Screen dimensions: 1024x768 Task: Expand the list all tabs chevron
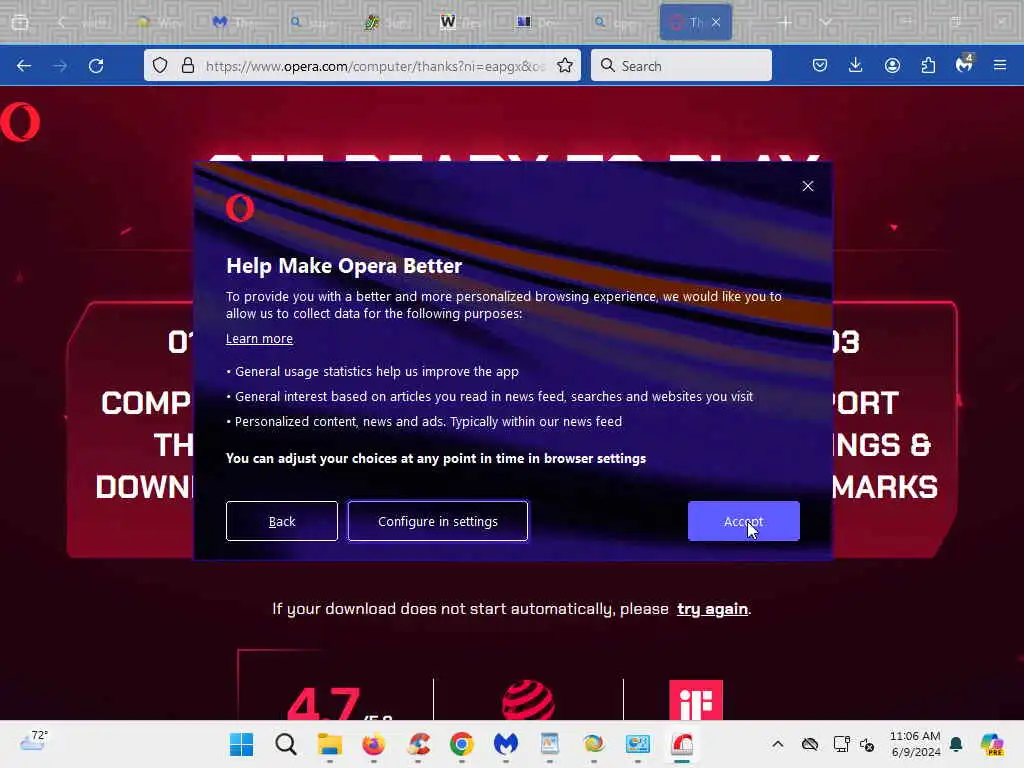[826, 22]
